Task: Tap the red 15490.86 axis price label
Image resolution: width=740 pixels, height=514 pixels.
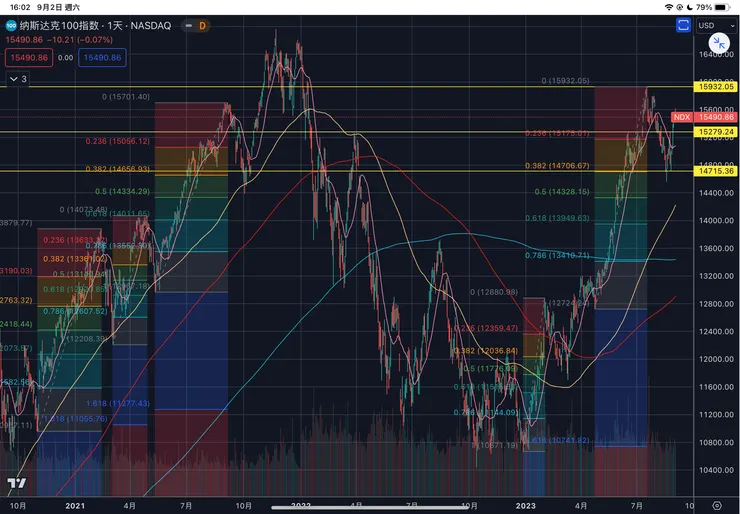Action: click(716, 117)
